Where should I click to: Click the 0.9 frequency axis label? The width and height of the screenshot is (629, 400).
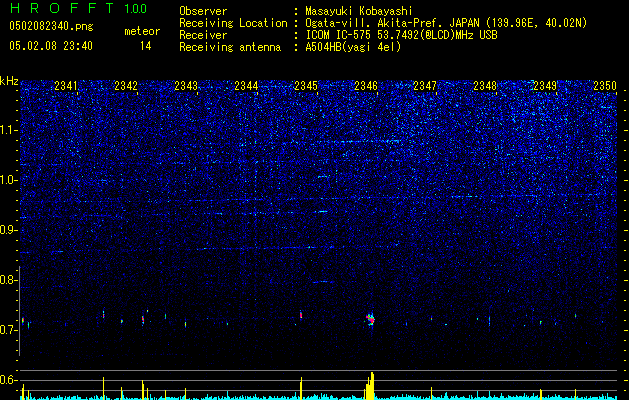(x=8, y=230)
